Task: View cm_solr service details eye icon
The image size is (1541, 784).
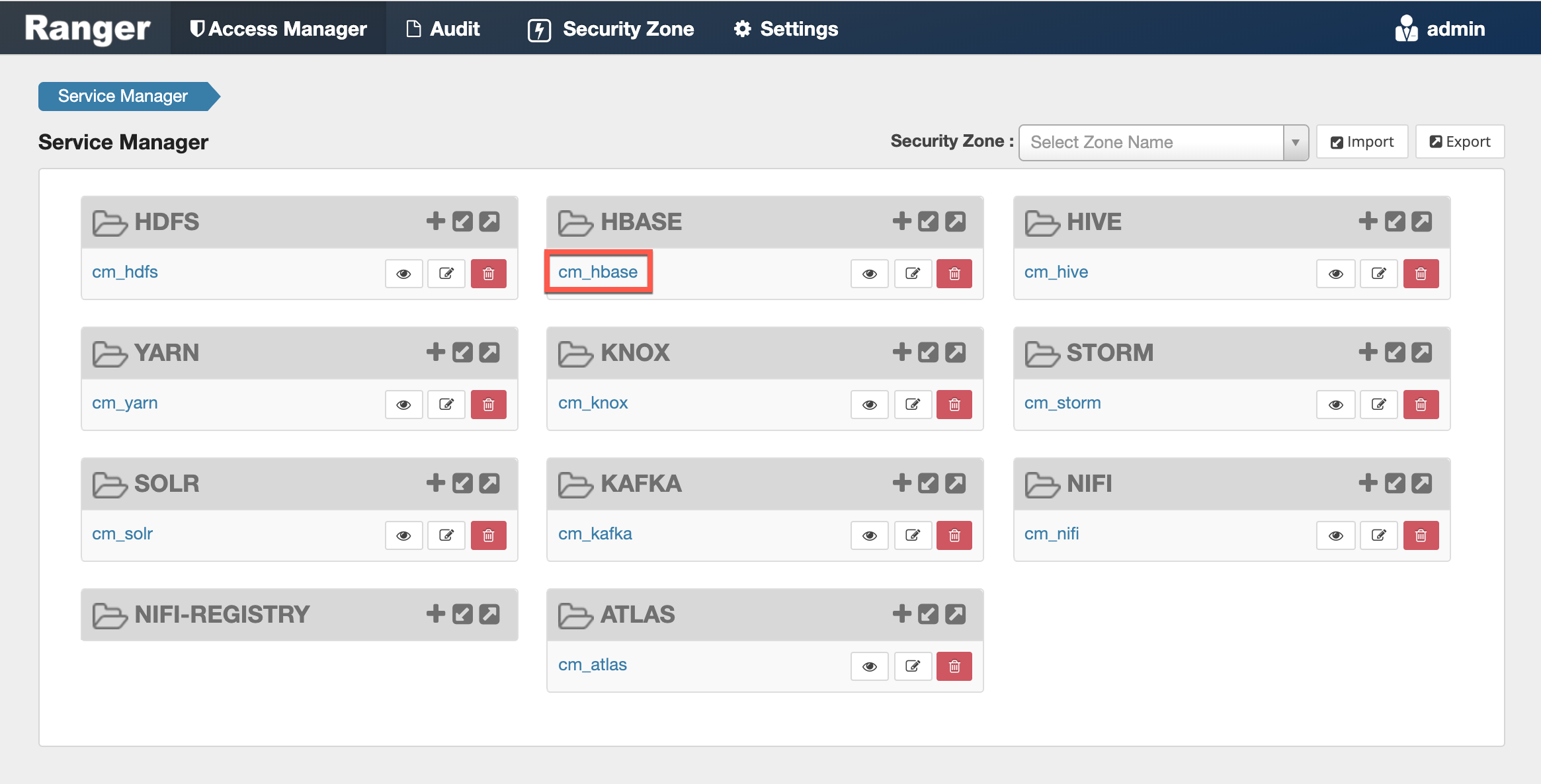Action: pos(403,535)
